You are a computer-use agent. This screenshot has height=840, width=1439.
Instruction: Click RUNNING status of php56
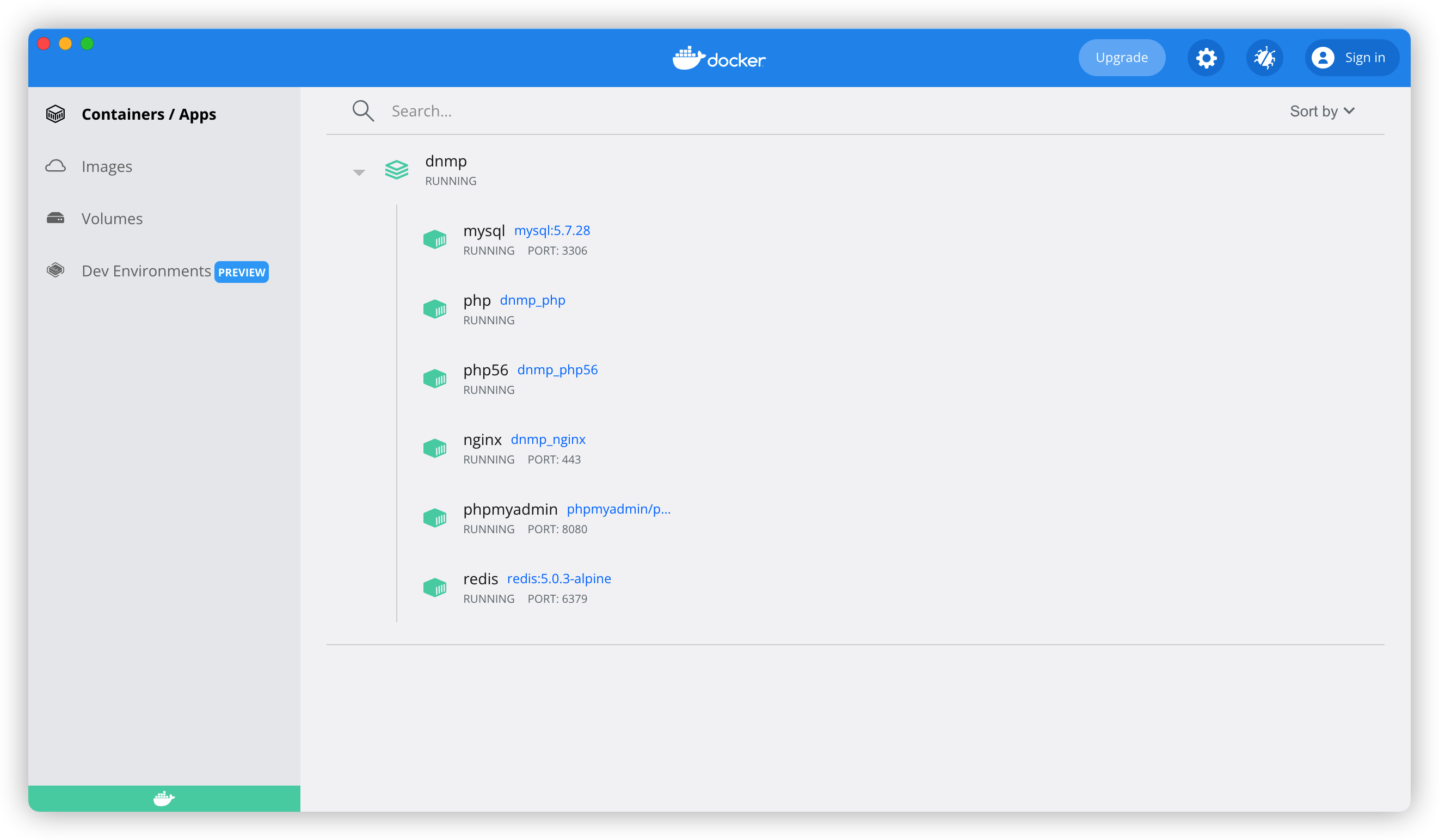(x=489, y=390)
